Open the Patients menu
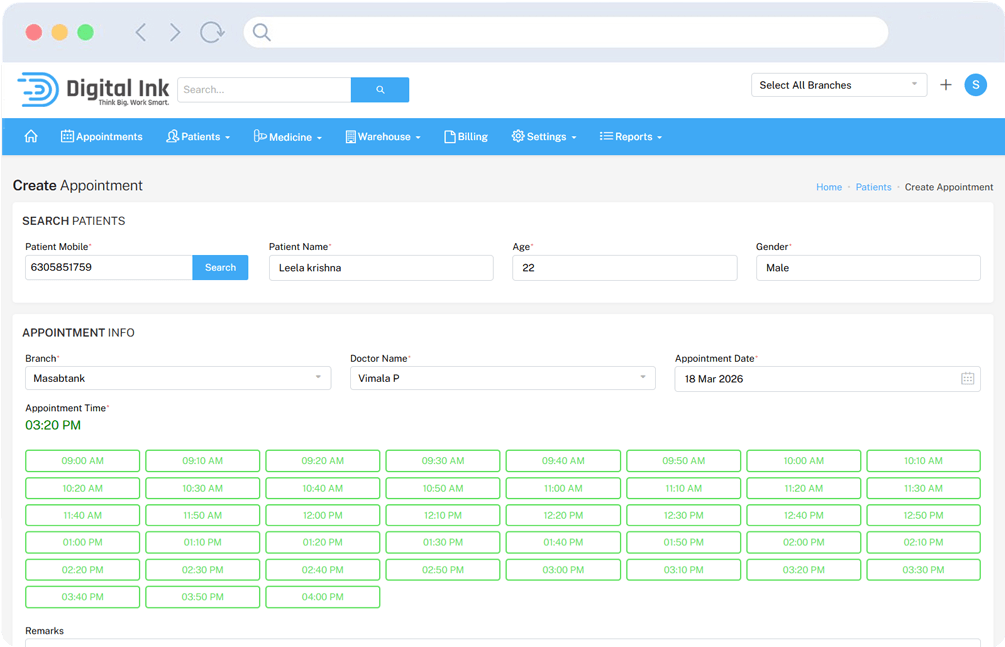1005x647 pixels. [x=198, y=137]
